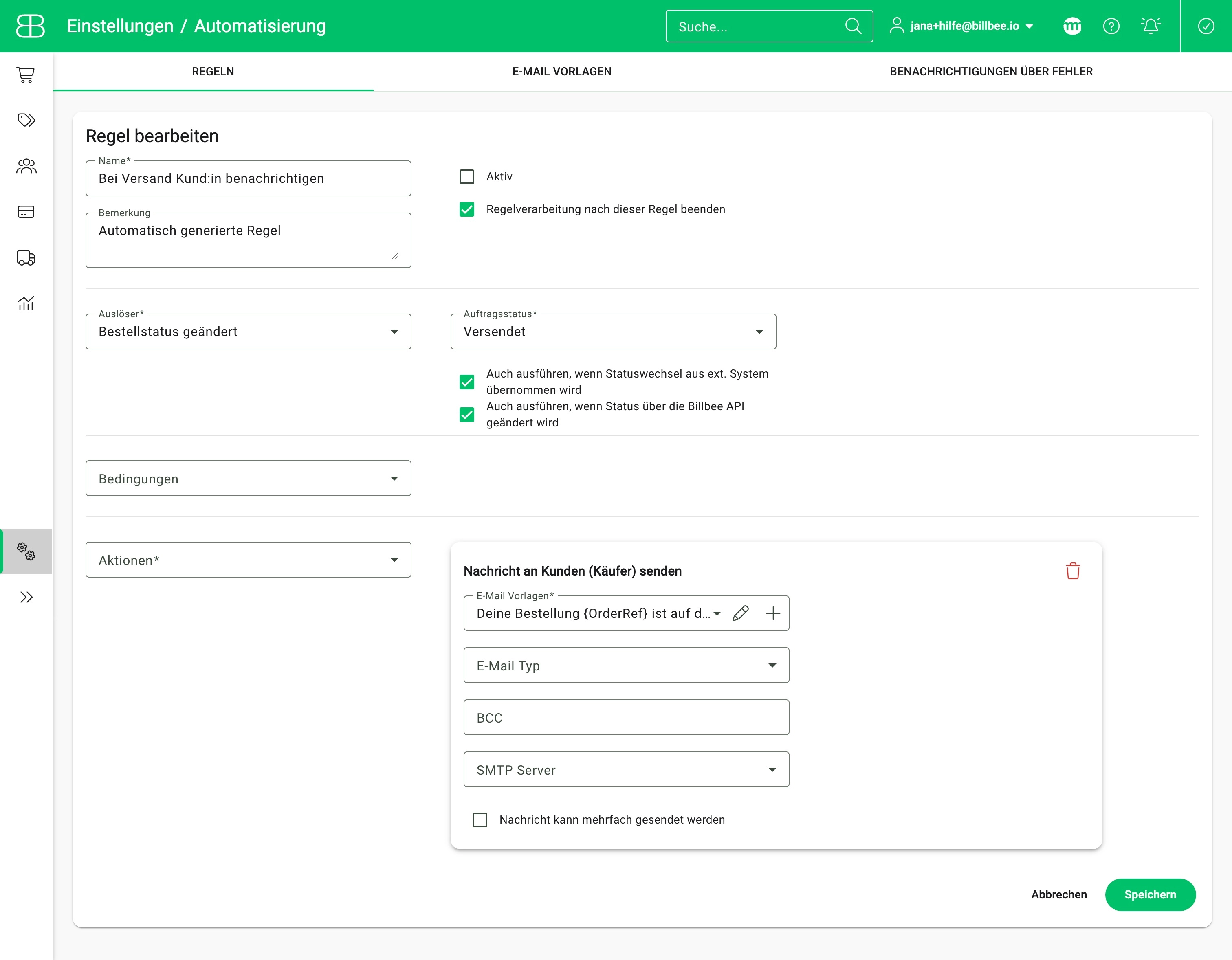
Task: Click into the Bemerkung text area
Action: 248,240
